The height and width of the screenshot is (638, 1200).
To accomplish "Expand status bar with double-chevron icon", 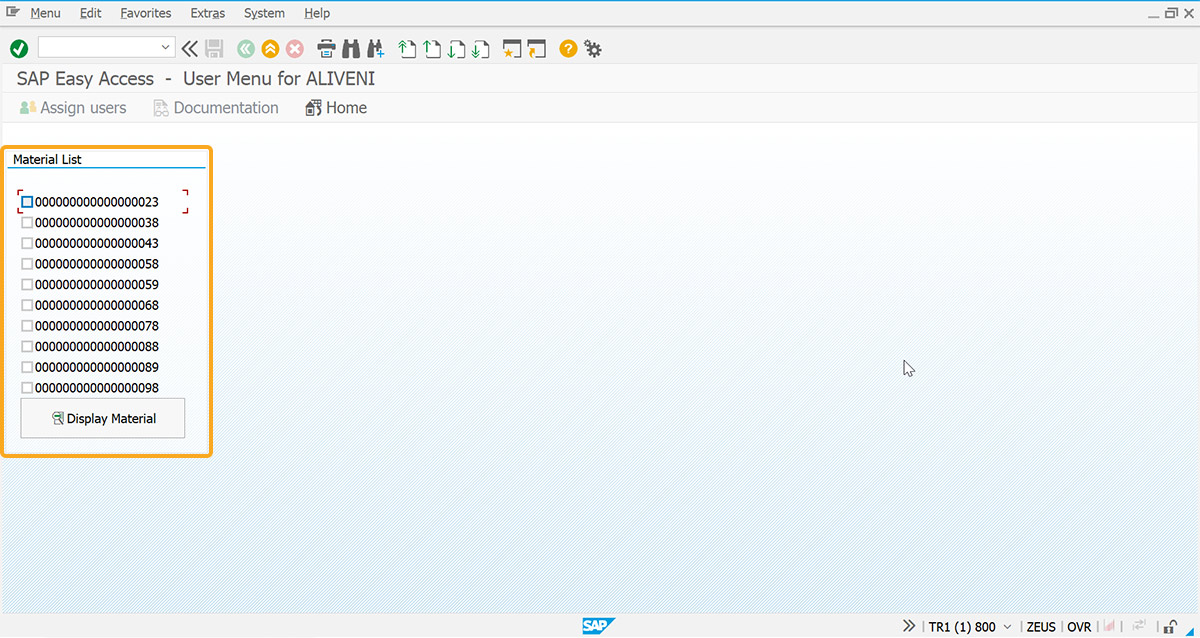I will coord(909,626).
